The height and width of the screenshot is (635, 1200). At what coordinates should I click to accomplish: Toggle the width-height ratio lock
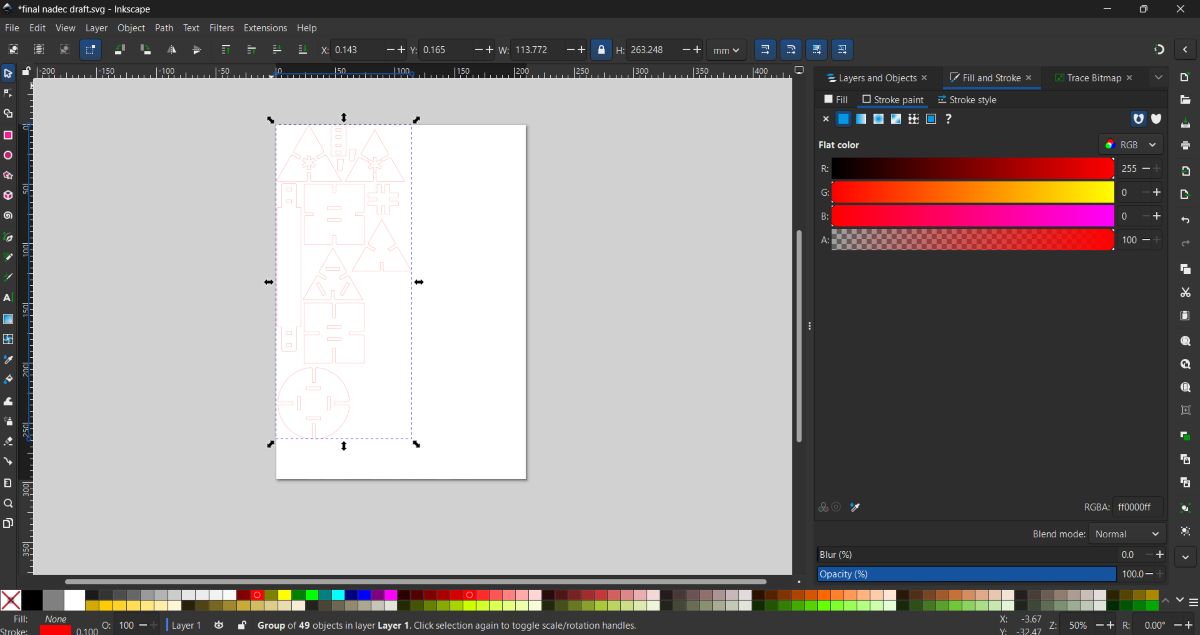(601, 50)
